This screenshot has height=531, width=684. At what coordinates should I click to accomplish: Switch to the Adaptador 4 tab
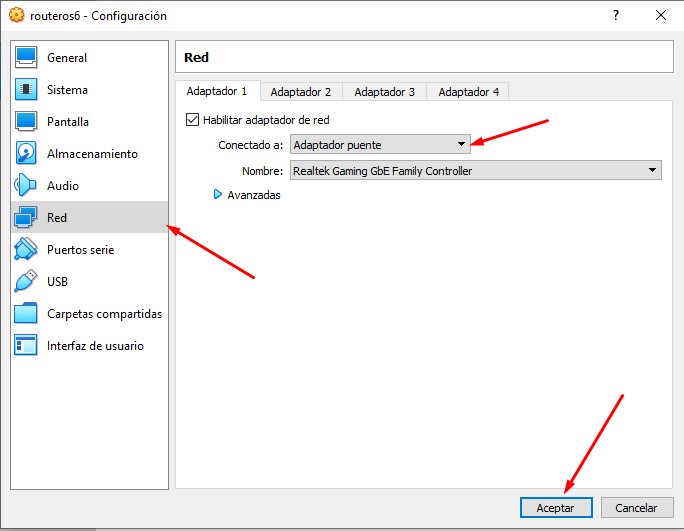pyautogui.click(x=468, y=92)
